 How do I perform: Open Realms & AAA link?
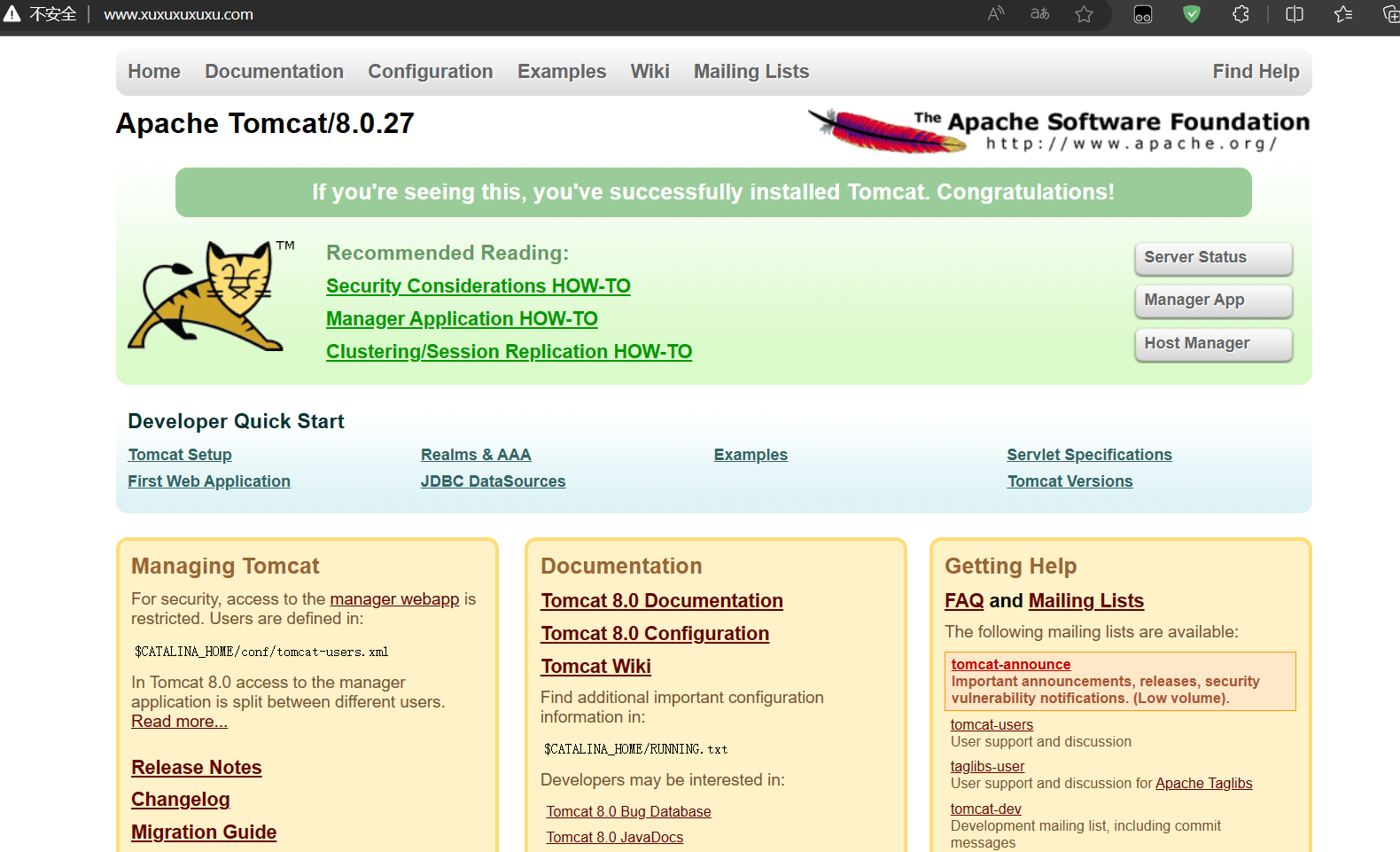point(476,455)
